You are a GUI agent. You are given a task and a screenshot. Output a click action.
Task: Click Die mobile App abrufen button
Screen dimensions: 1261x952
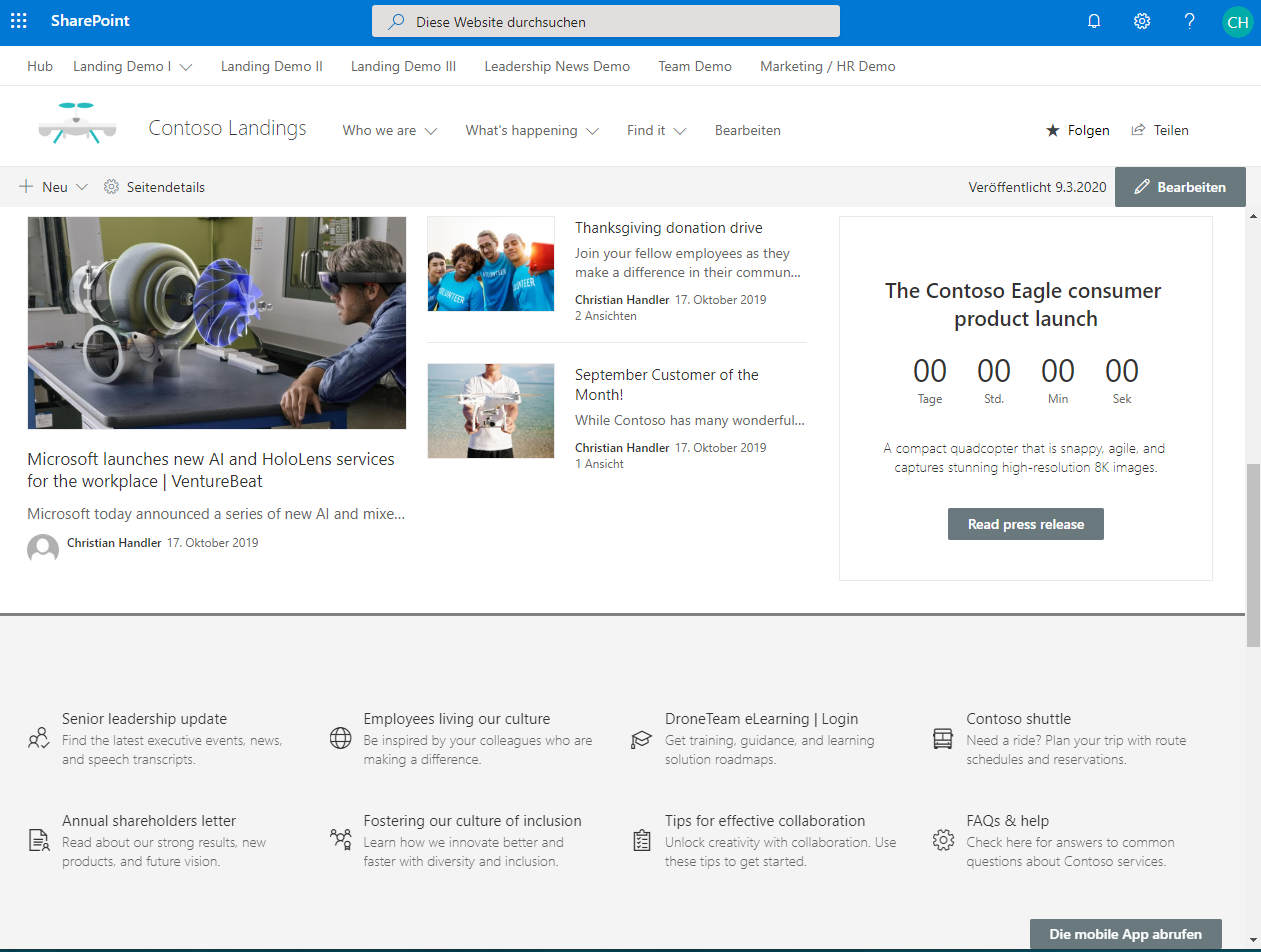[x=1125, y=934]
